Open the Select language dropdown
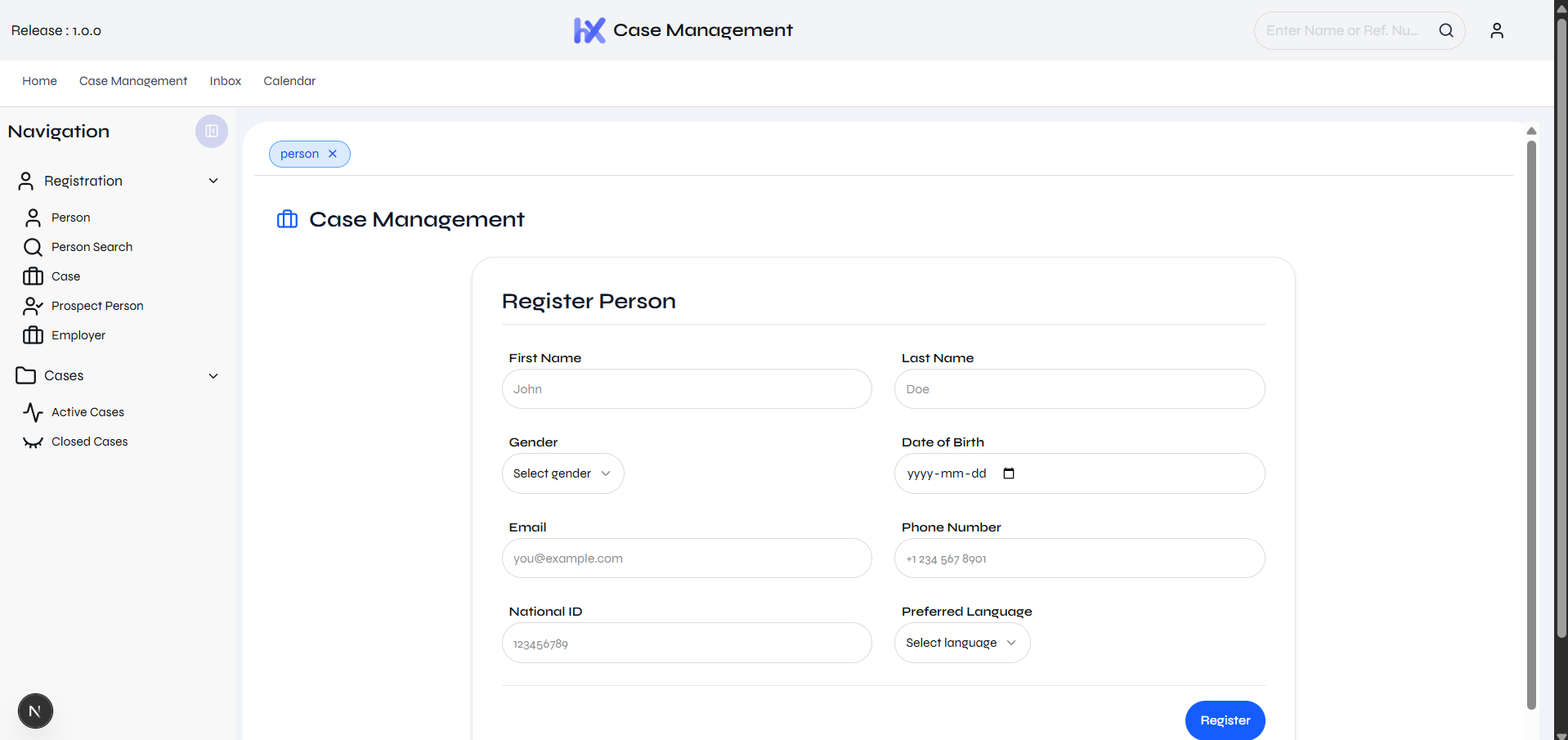This screenshot has width=1568, height=740. (961, 643)
